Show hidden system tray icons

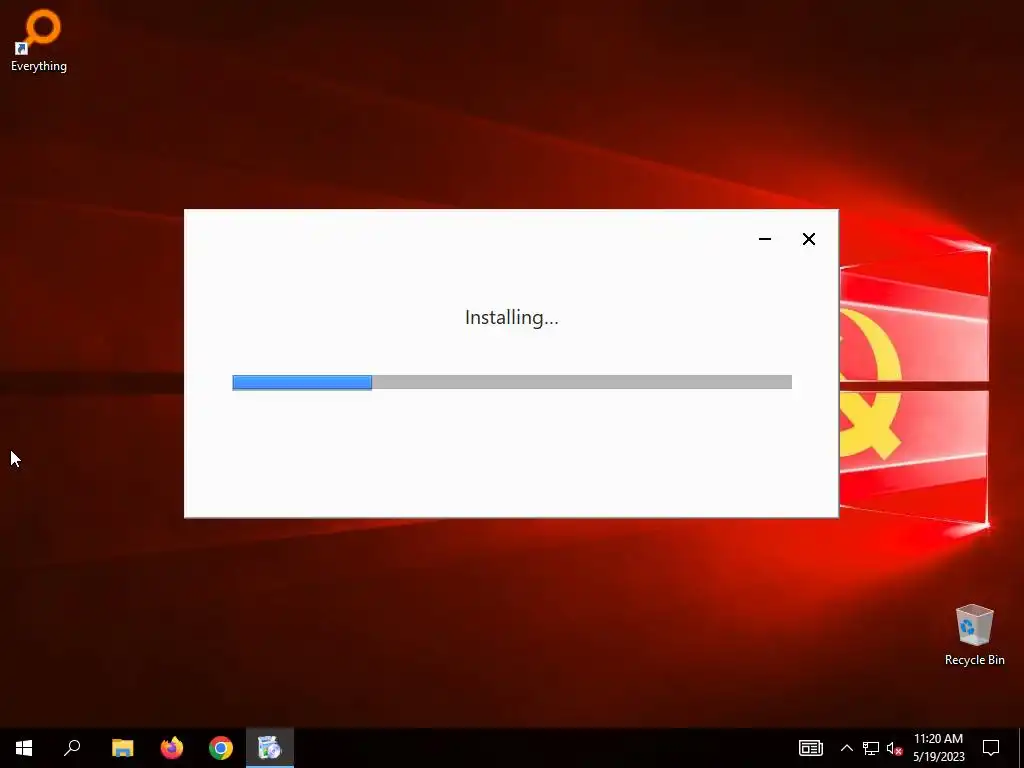(x=846, y=748)
